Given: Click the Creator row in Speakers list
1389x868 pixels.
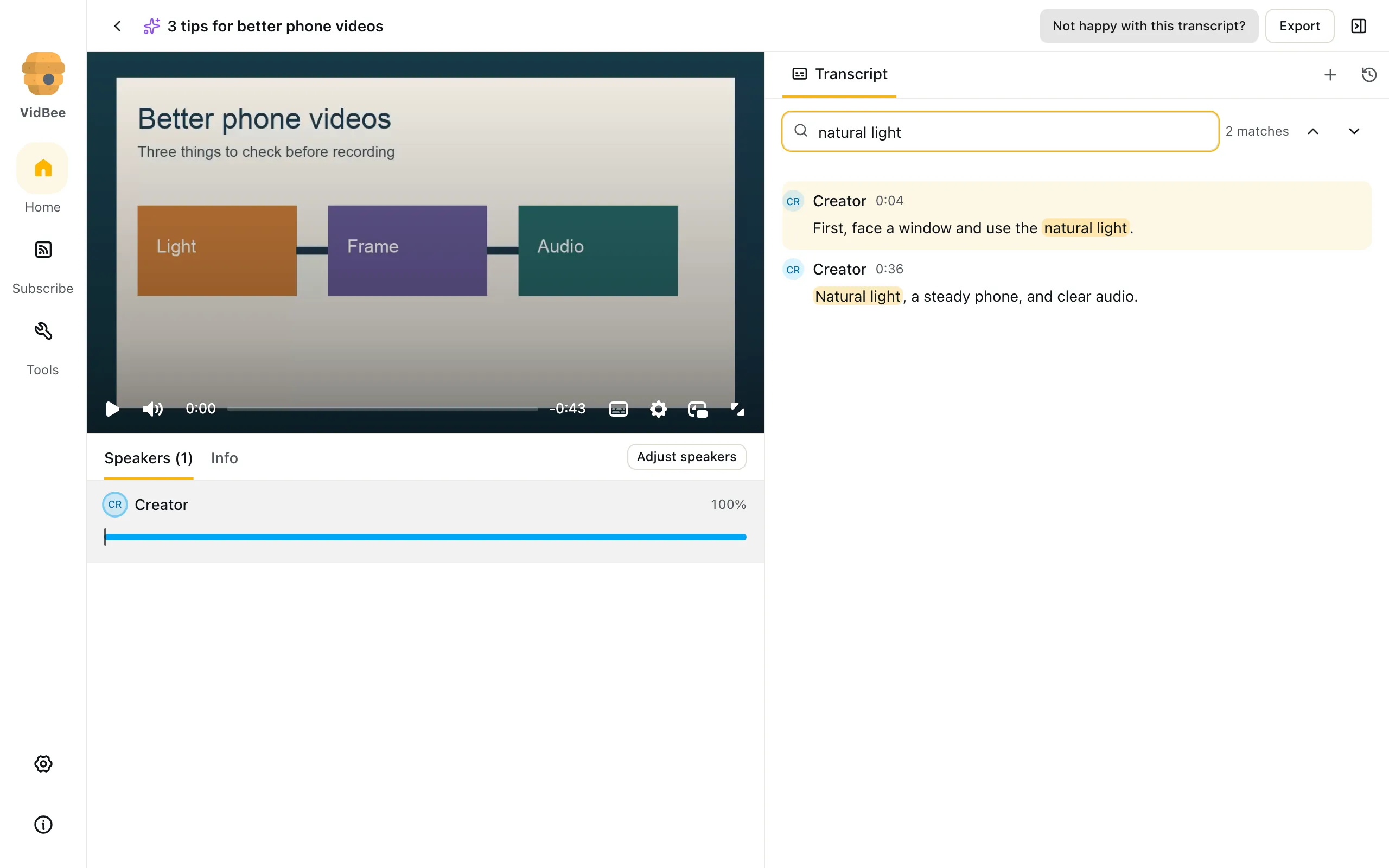Looking at the screenshot, I should point(425,521).
